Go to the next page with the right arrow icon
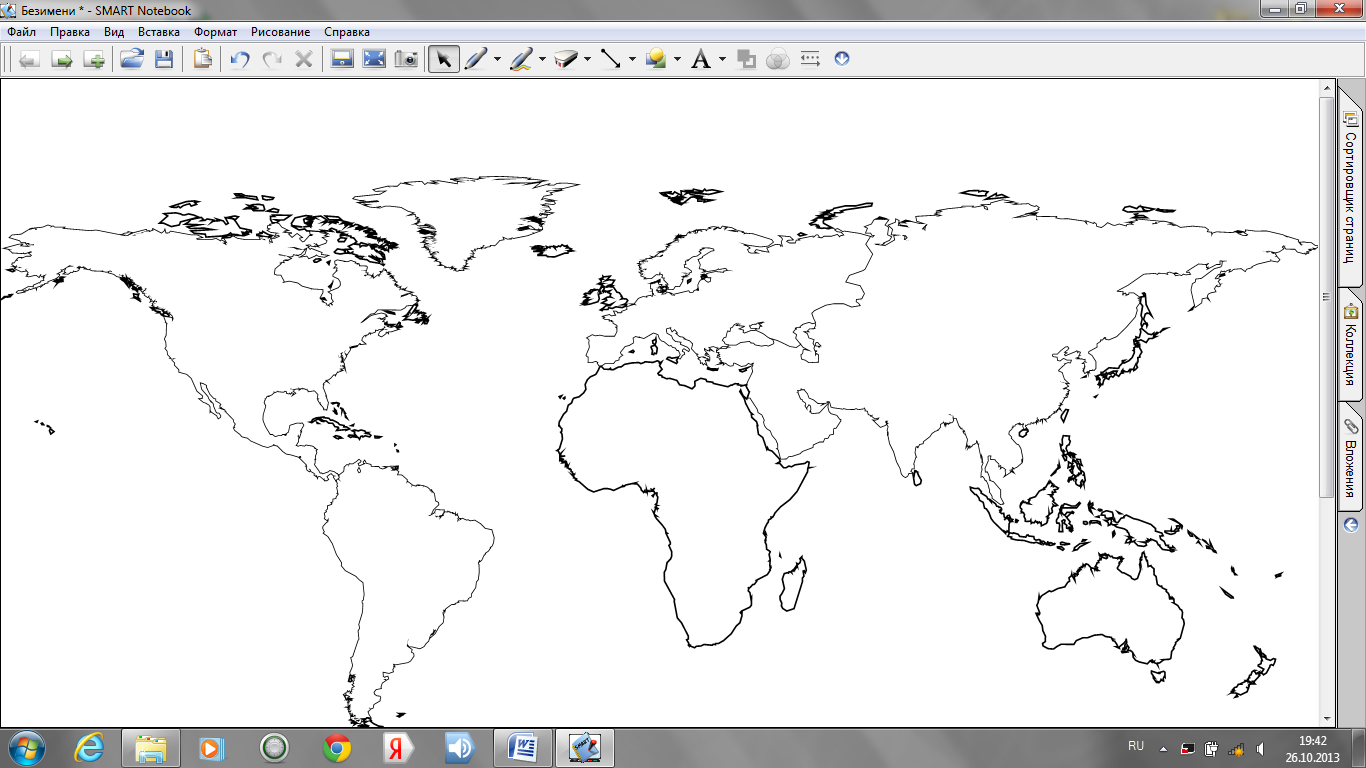The height and width of the screenshot is (768, 1366). click(62, 59)
